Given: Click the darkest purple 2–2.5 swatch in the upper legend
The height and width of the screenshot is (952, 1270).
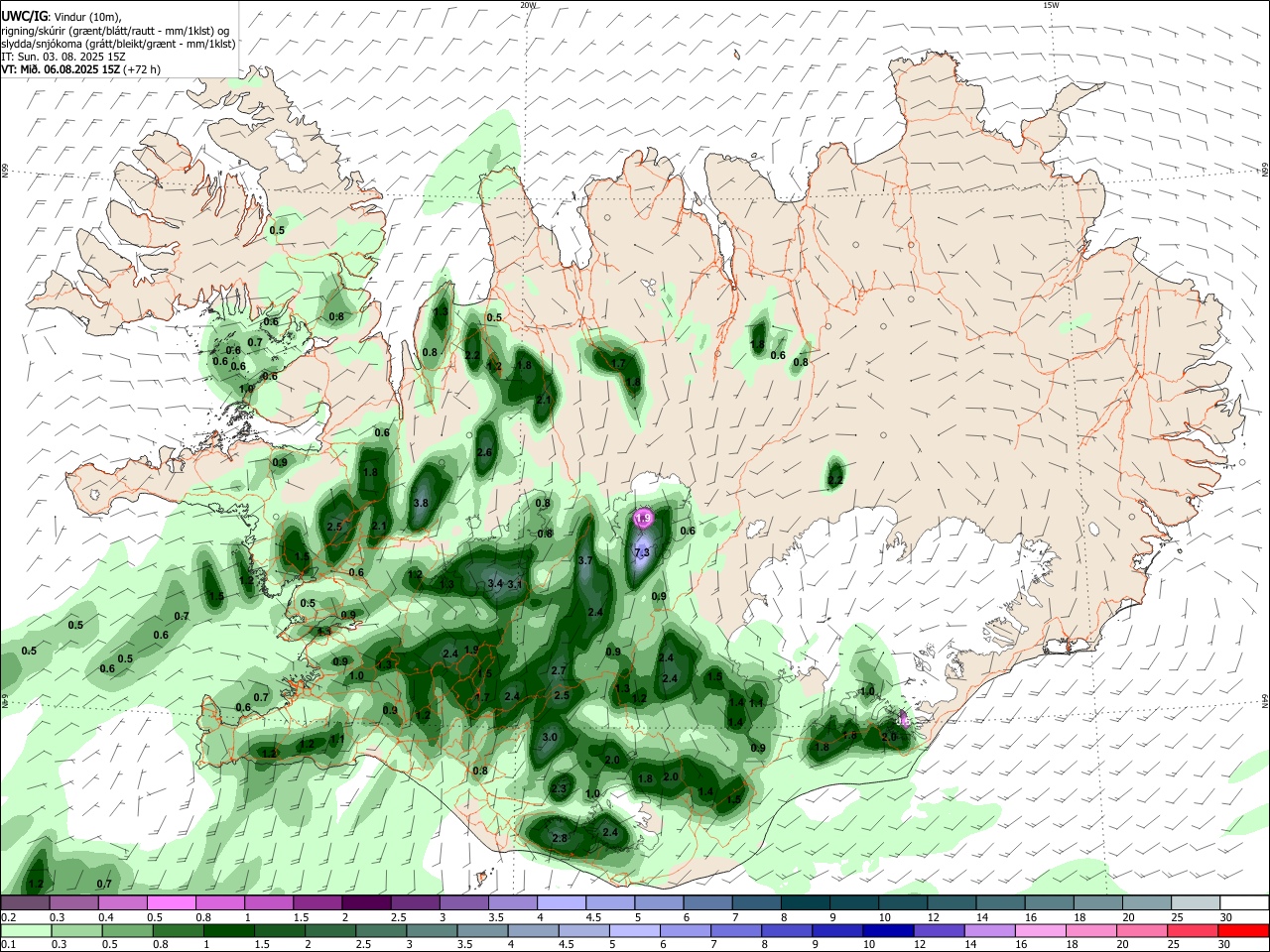Looking at the screenshot, I should pos(365,902).
